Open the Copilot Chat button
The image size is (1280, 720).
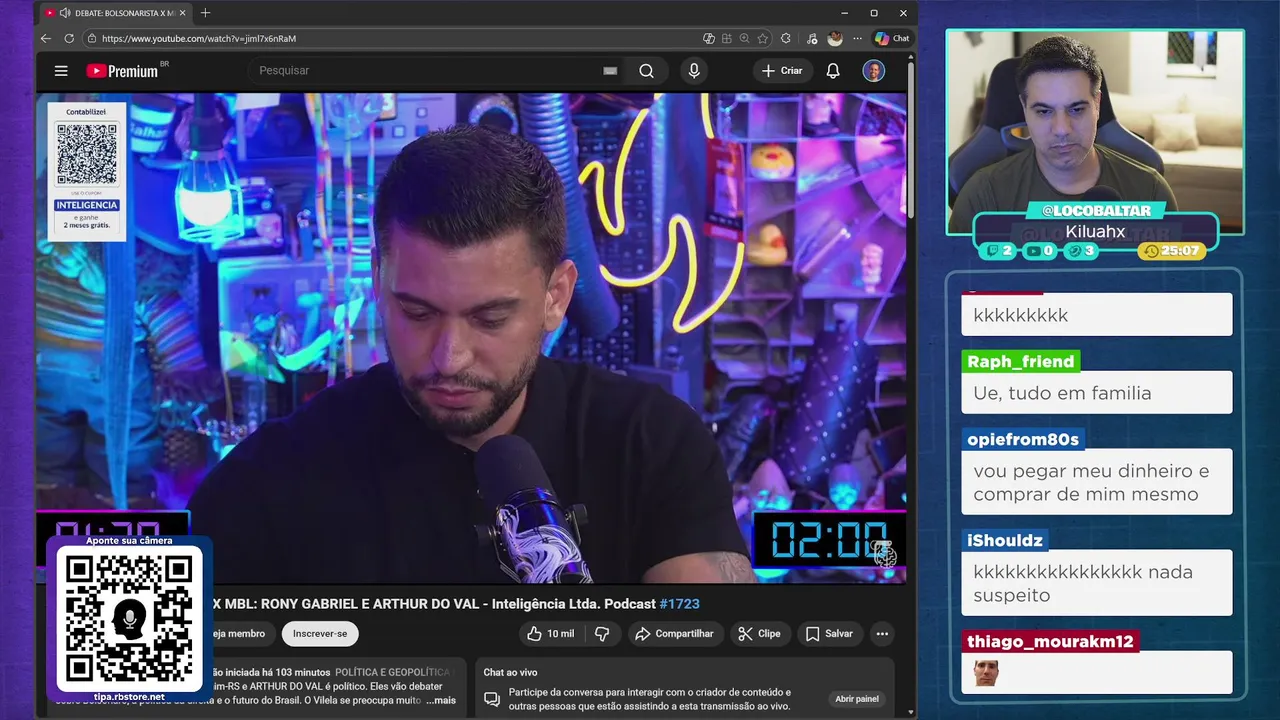892,38
